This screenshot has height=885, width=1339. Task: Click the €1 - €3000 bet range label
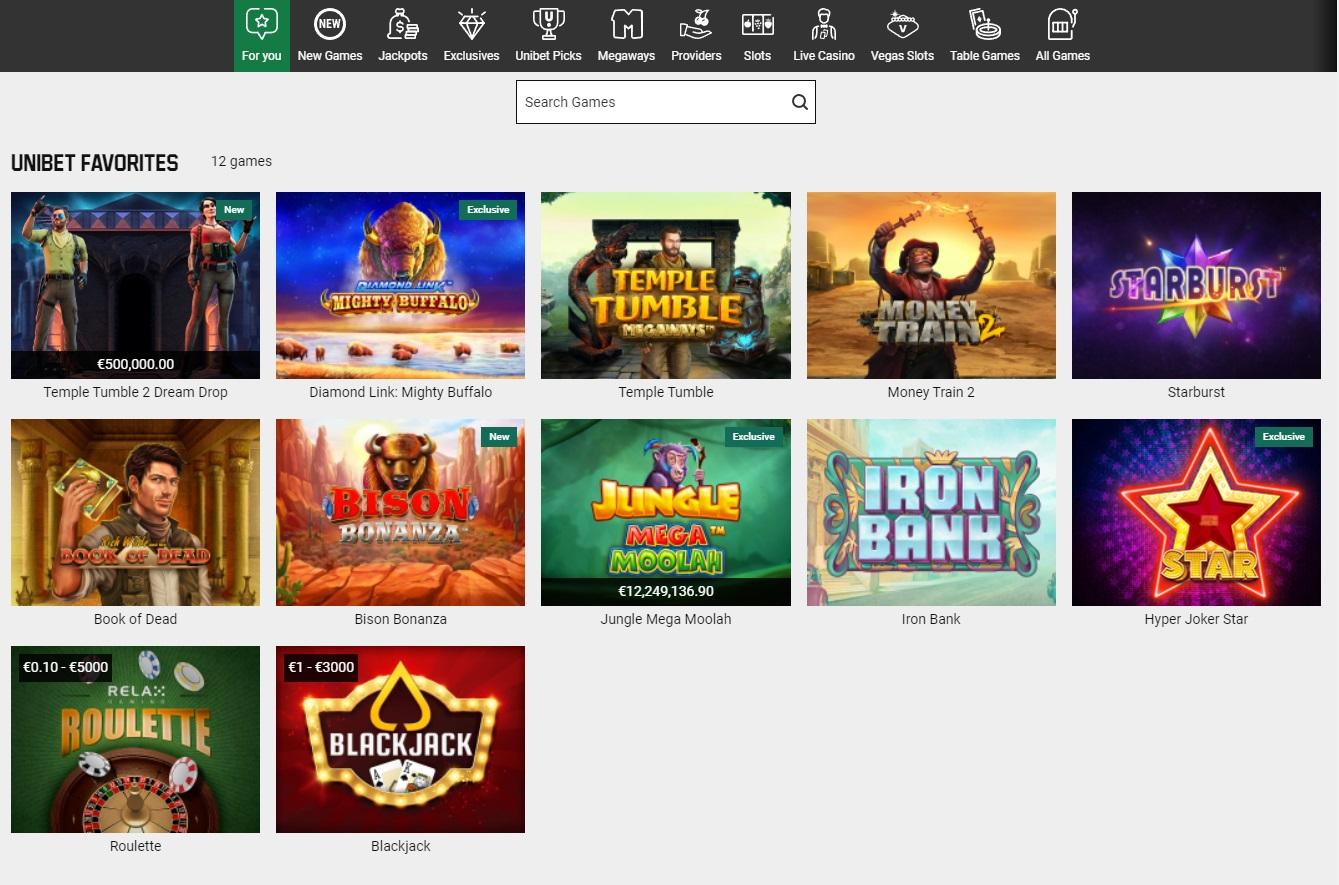(321, 667)
